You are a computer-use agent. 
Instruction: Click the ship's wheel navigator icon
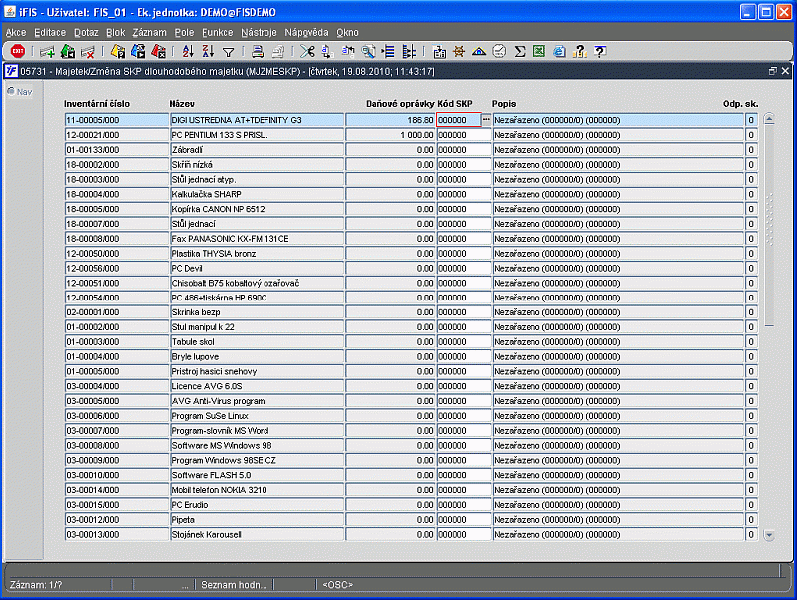pos(459,51)
